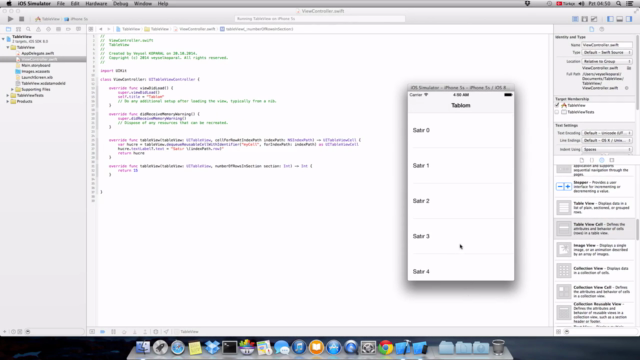Click the Name field ViewController.swift
The width and height of the screenshot is (640, 360).
(x=607, y=45)
